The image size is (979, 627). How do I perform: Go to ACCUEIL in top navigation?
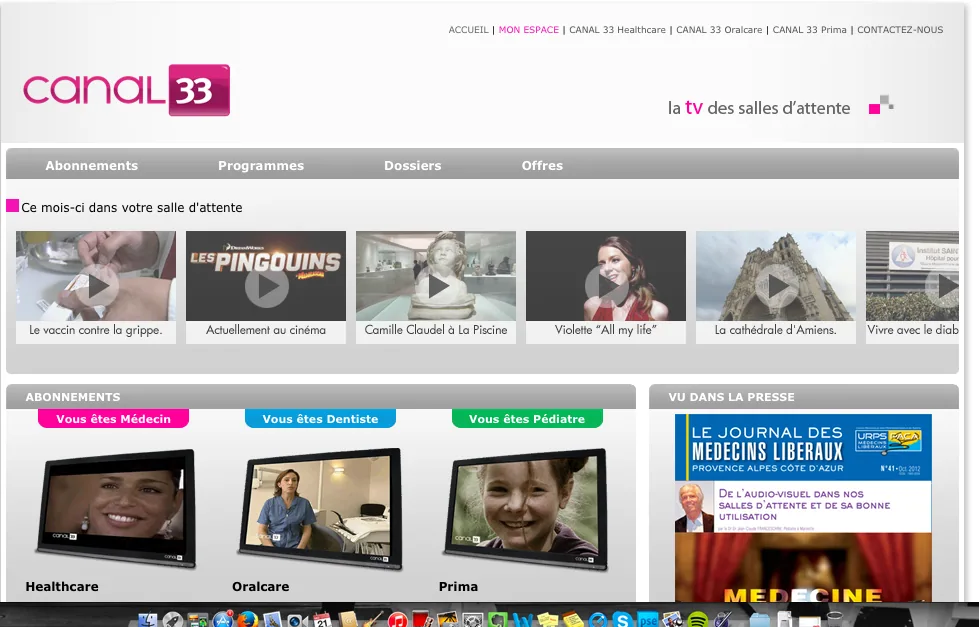[468, 29]
